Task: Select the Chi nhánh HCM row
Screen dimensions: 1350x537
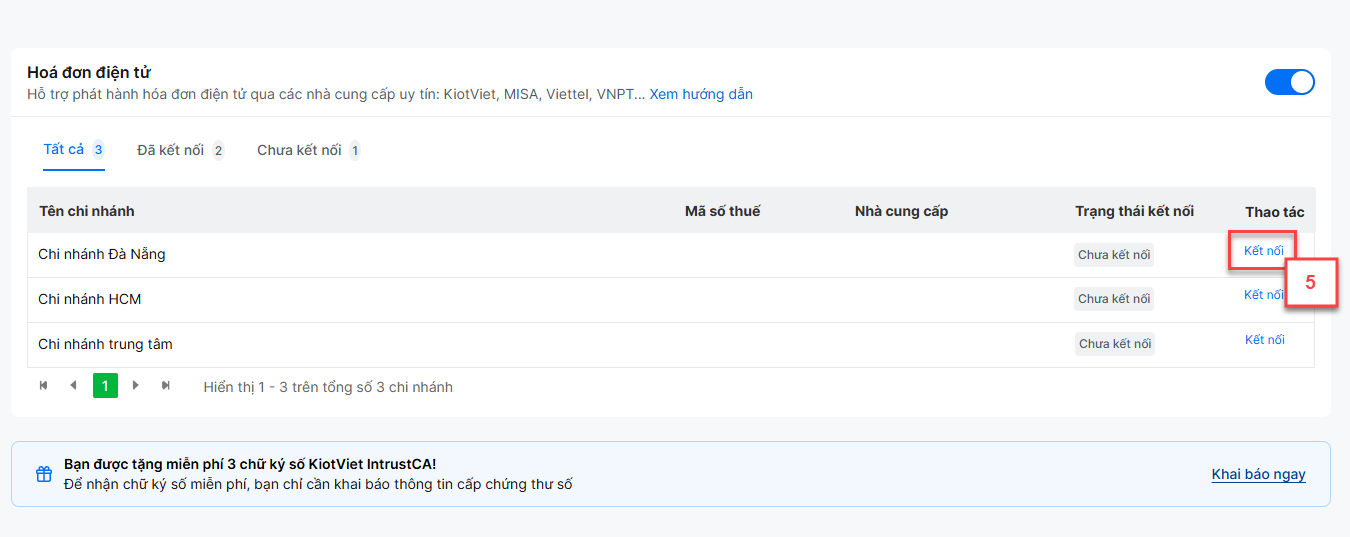Action: (x=671, y=300)
